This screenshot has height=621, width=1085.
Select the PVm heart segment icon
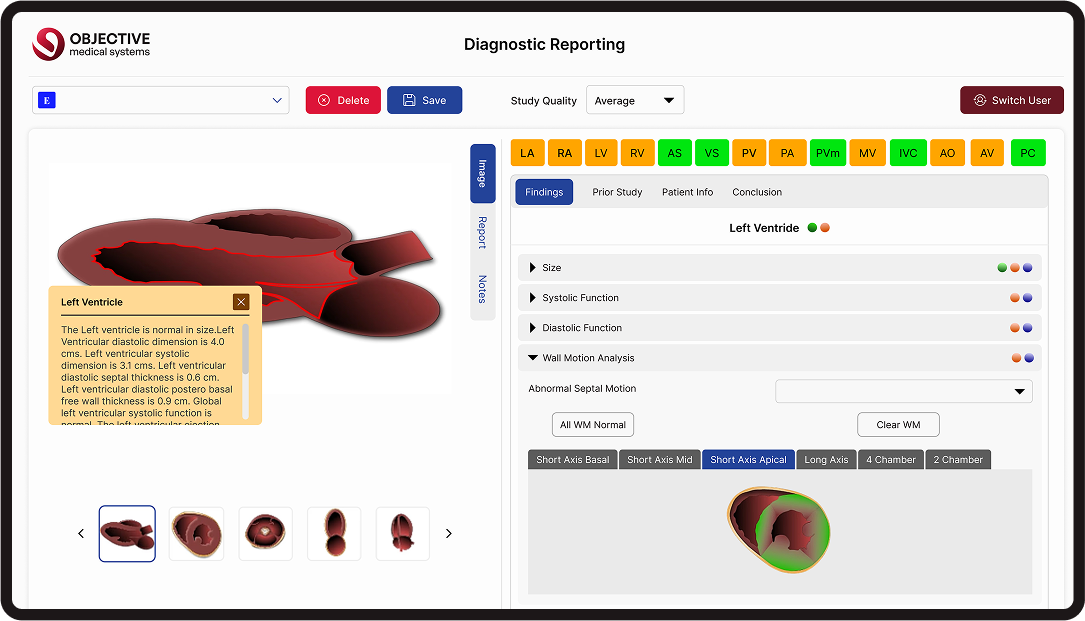click(x=827, y=153)
